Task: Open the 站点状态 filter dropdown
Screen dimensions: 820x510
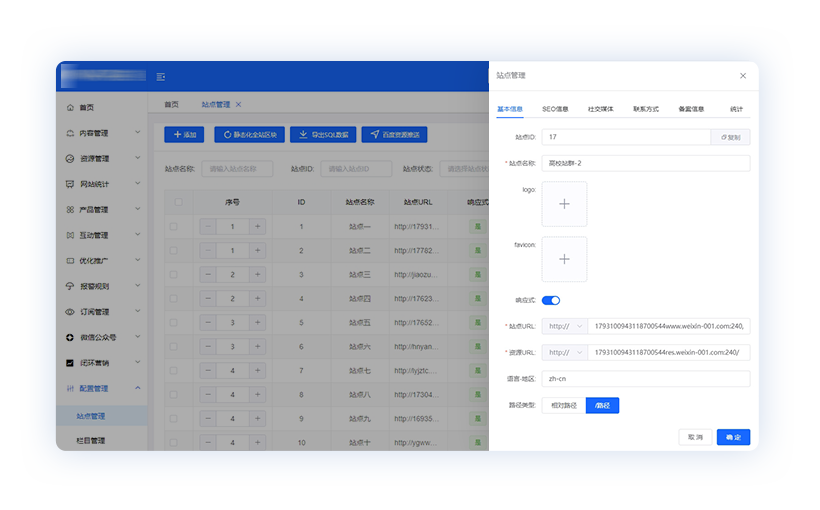Action: [x=464, y=169]
